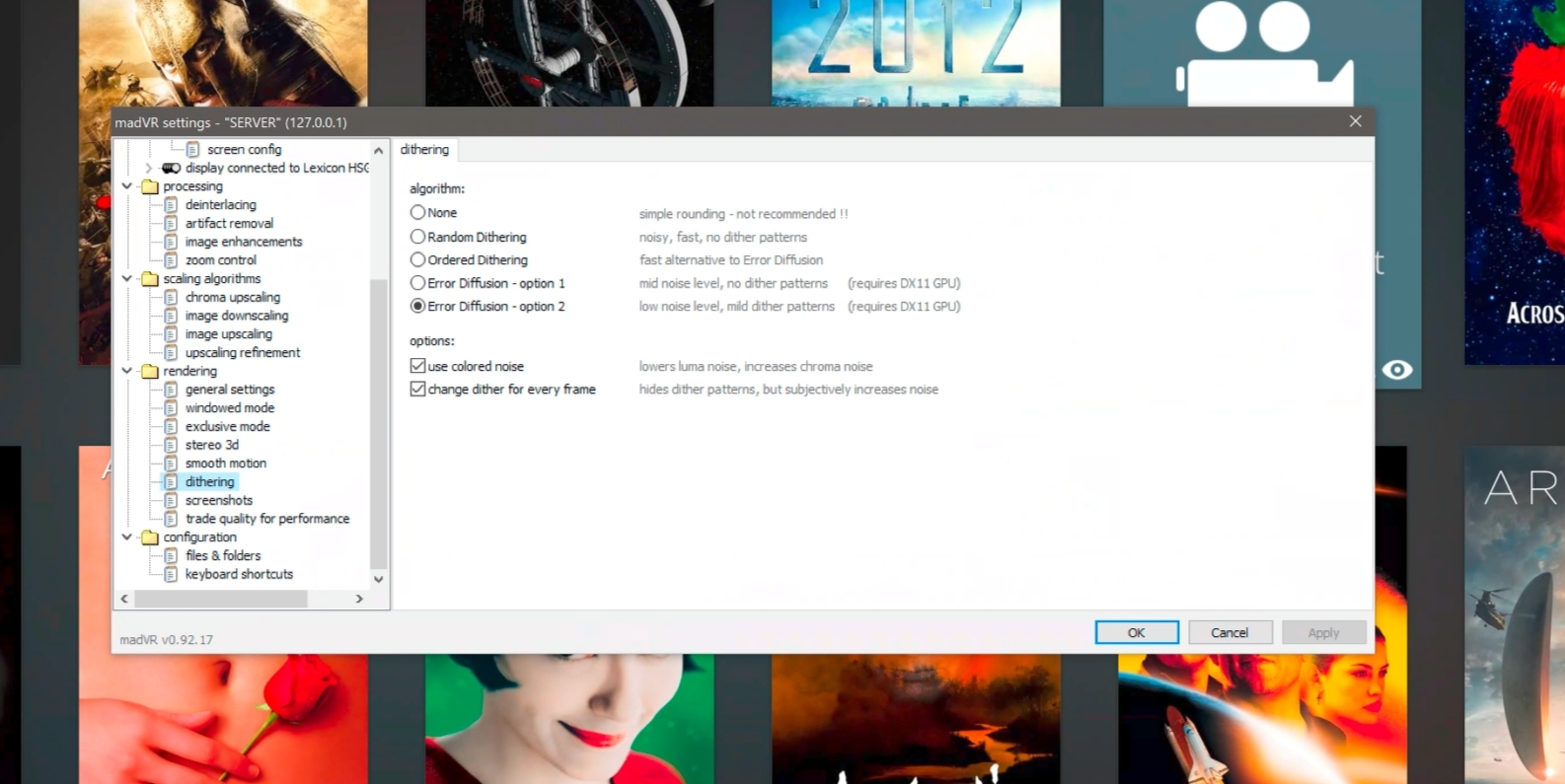Click the "lowers luma noise, increases chroma noise" text
1565x784 pixels.
[x=756, y=366]
